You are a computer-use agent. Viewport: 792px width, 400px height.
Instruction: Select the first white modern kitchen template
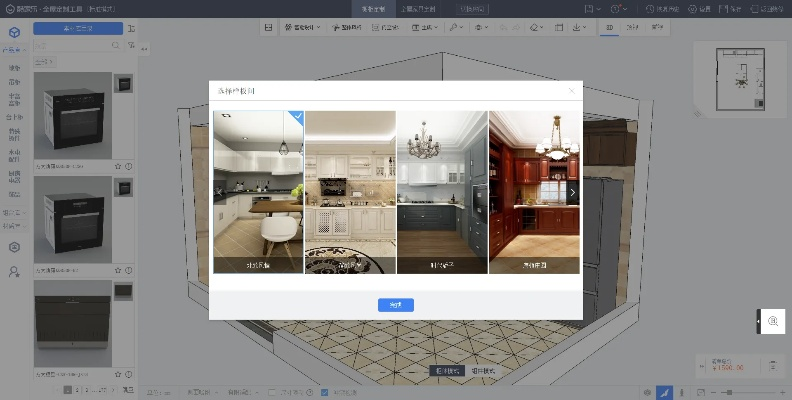tap(258, 192)
